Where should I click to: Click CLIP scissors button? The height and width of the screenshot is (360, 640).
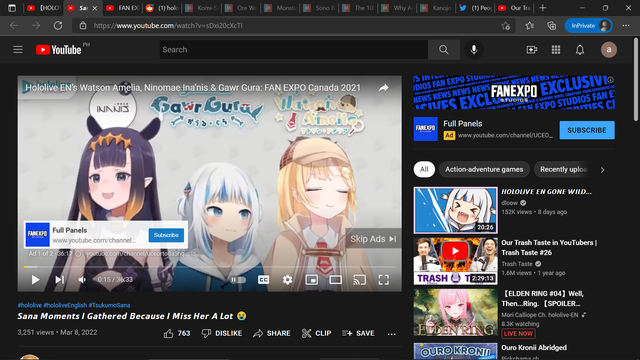click(316, 333)
